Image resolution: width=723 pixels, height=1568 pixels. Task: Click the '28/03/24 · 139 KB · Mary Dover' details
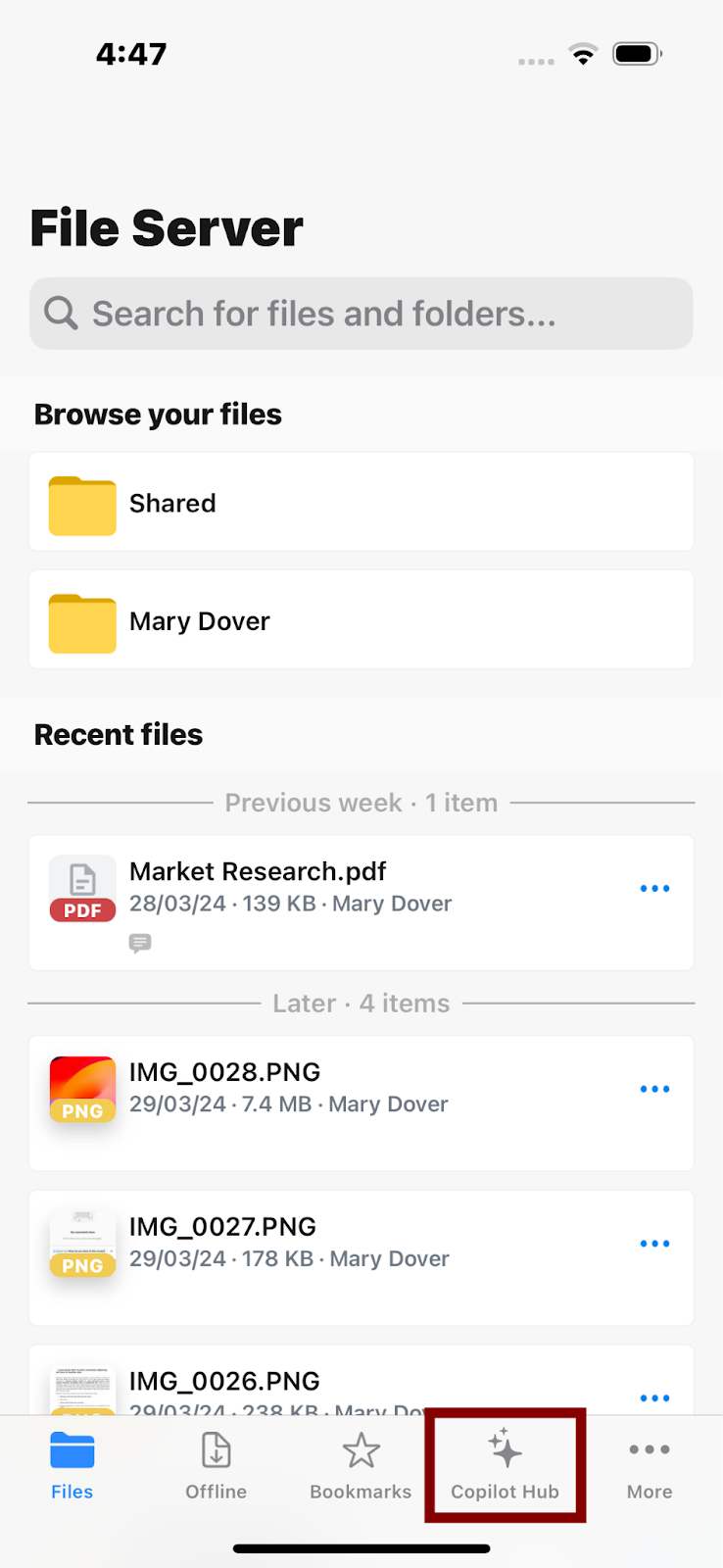click(291, 904)
